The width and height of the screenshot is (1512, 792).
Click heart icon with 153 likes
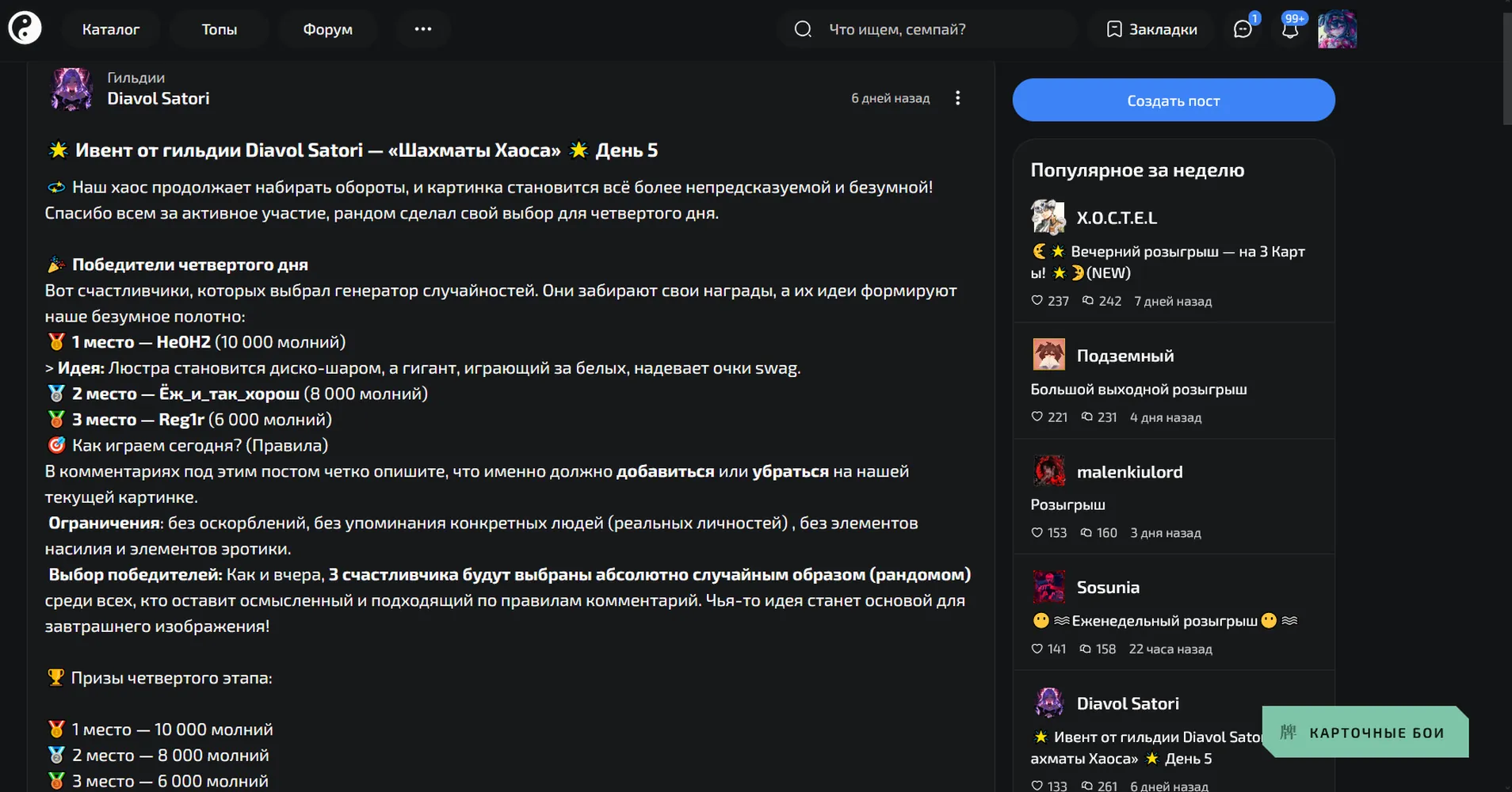pyautogui.click(x=1037, y=532)
